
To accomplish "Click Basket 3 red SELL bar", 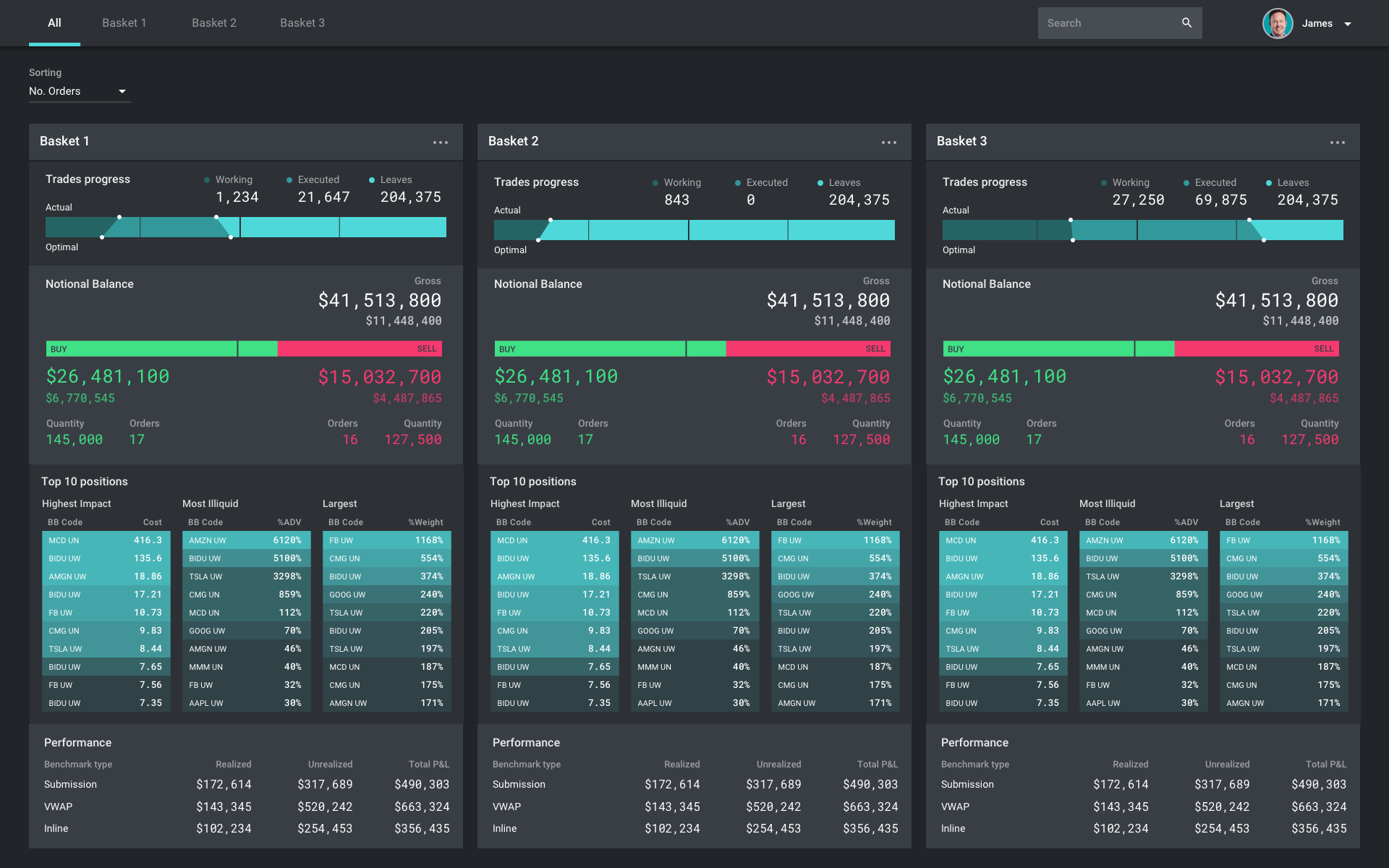I will click(x=1257, y=349).
